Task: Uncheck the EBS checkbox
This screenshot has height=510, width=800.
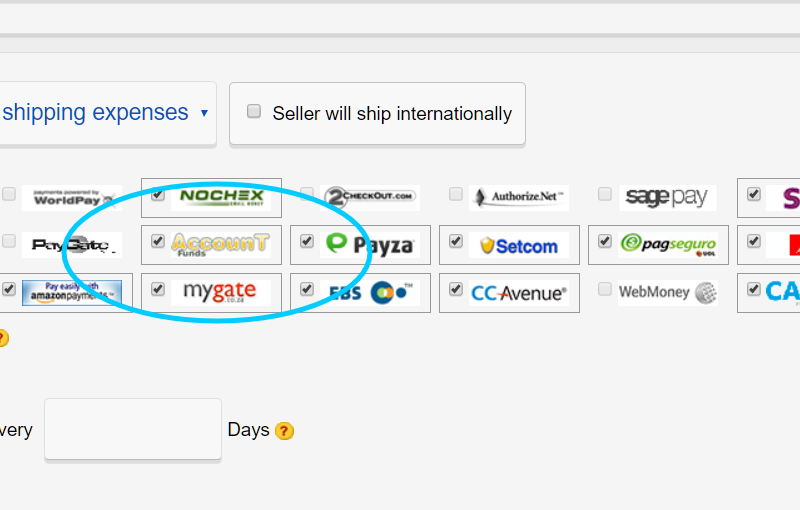Action: (307, 289)
